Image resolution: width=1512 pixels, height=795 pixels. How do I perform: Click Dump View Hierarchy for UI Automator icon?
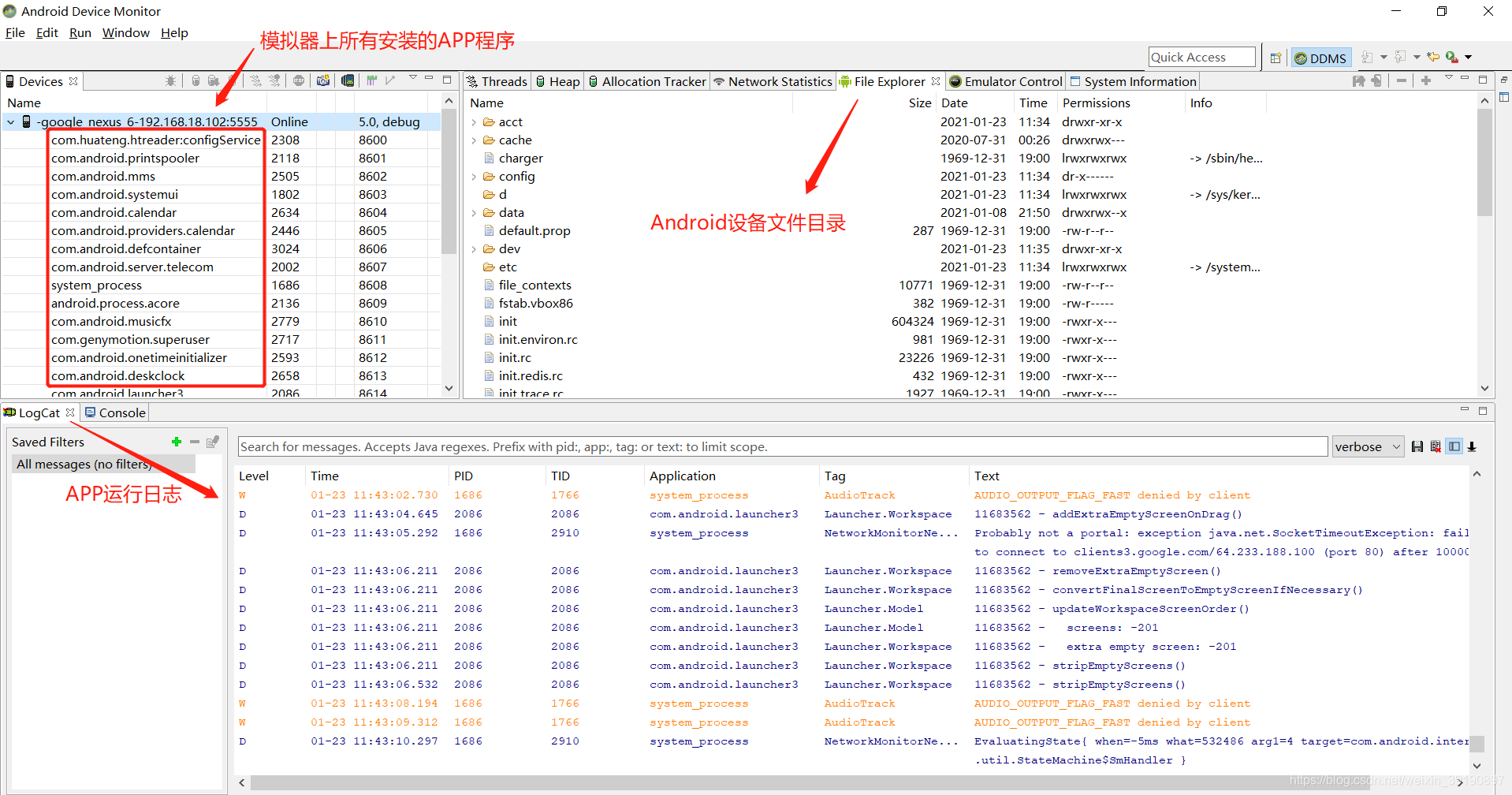[348, 80]
